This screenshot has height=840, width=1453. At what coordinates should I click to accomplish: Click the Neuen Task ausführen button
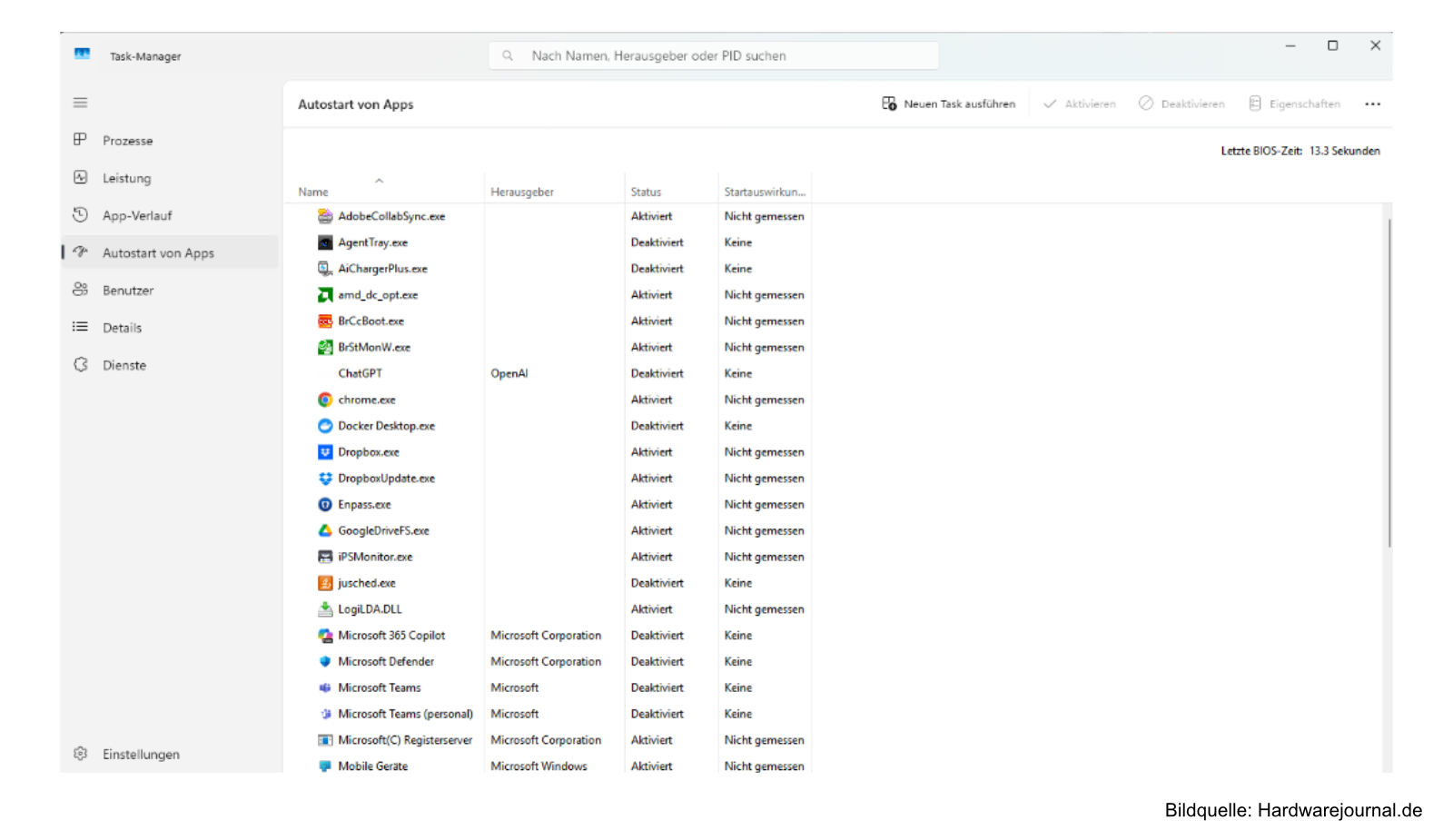point(949,104)
